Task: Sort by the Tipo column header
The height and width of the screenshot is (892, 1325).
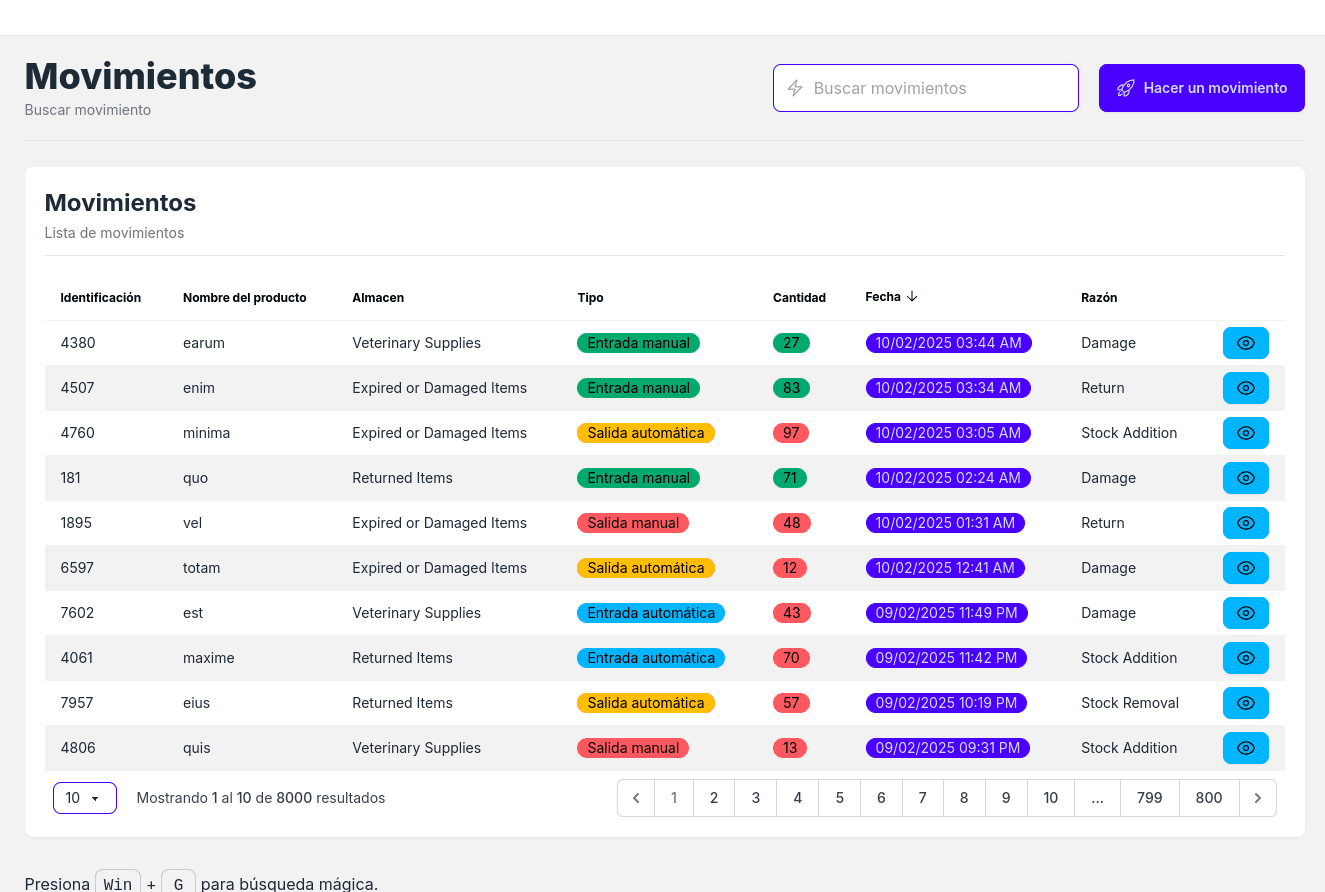Action: 590,298
